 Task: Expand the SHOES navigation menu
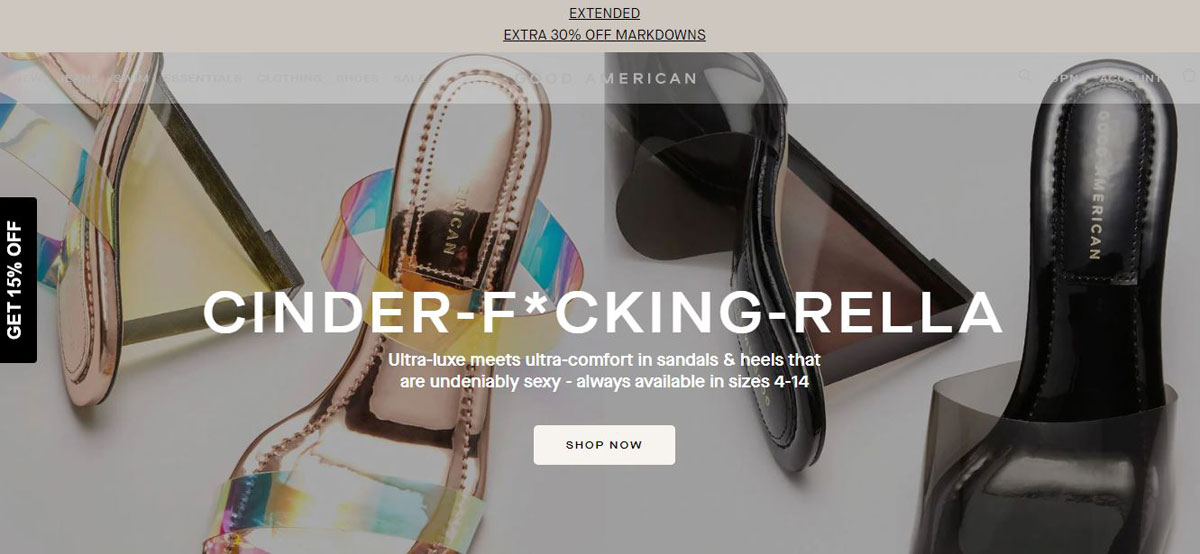(357, 78)
